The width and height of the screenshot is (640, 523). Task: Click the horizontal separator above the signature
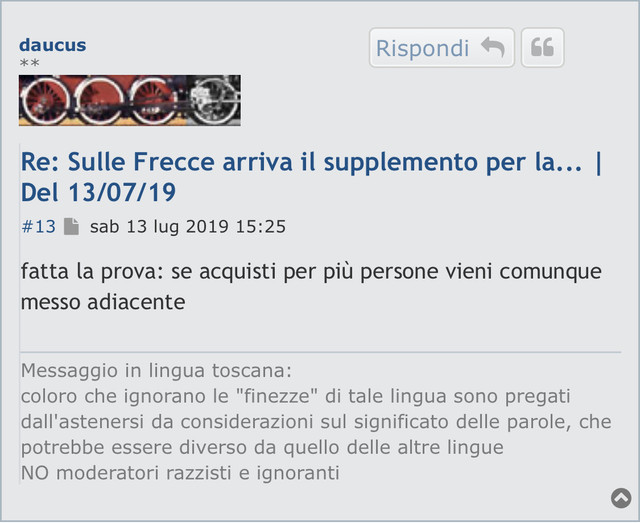pos(320,352)
